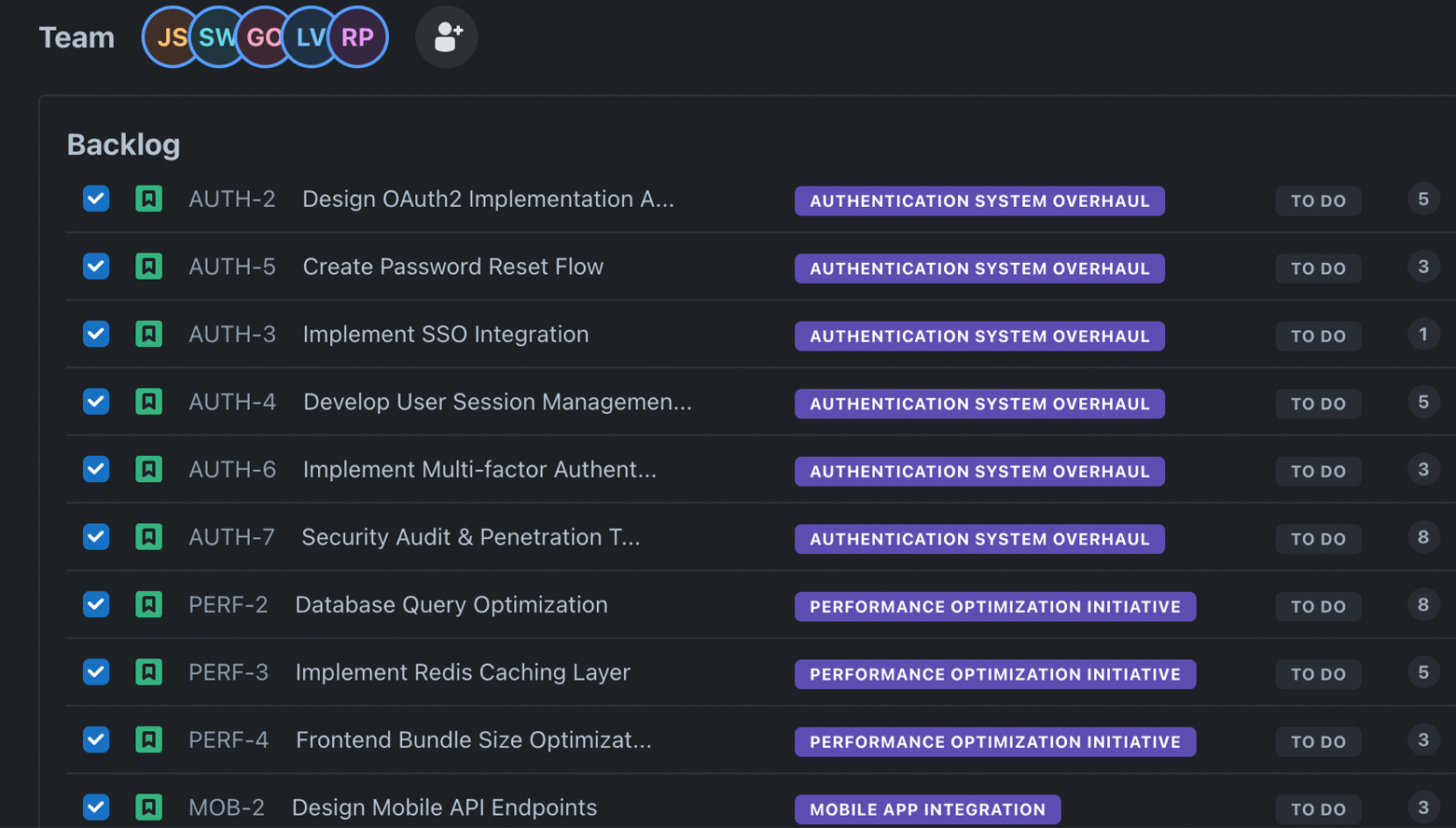Click the story icon beside MOB-2
Image resolution: width=1456 pixels, height=828 pixels.
click(x=148, y=807)
